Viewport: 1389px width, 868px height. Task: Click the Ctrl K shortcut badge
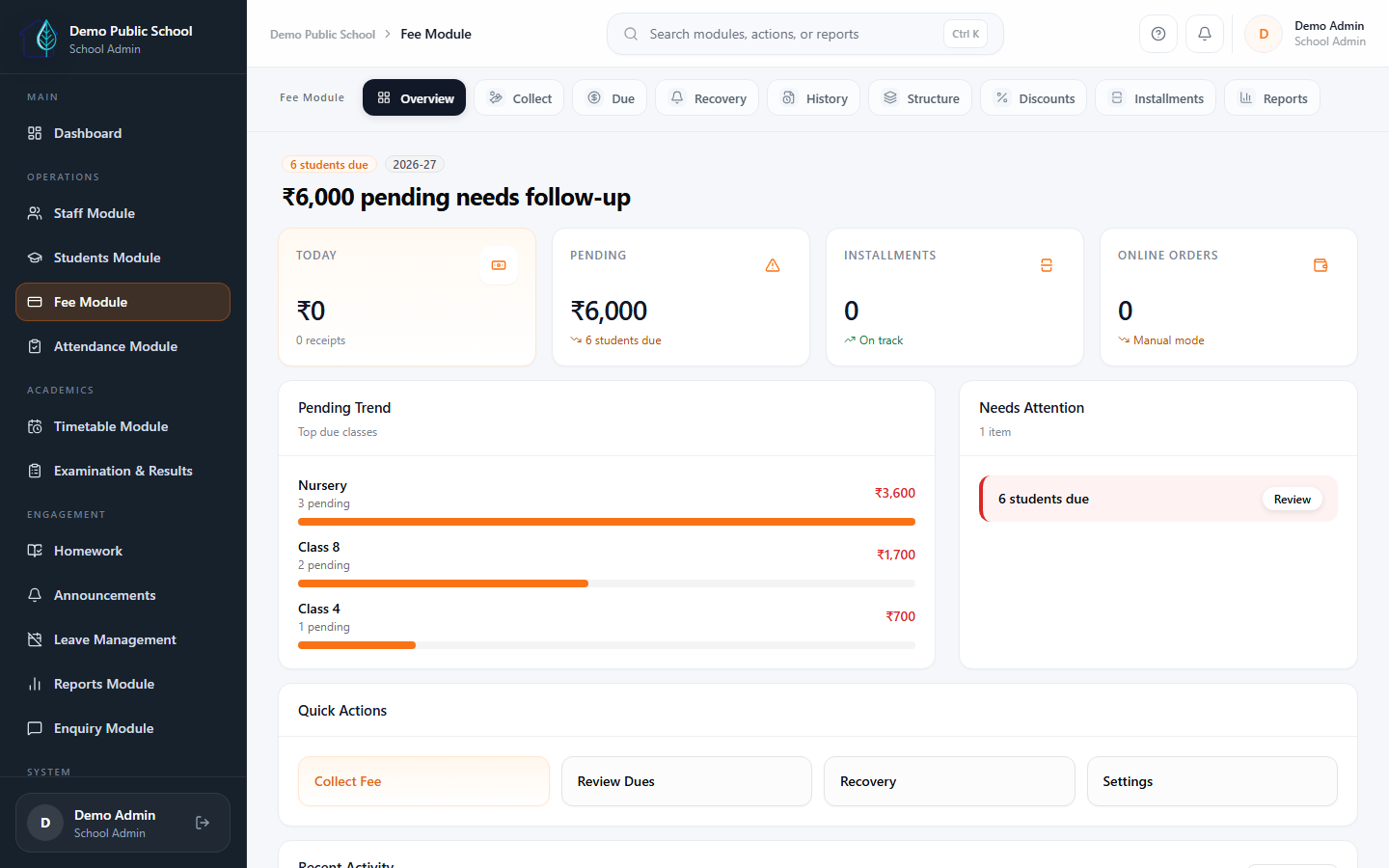[x=966, y=34]
